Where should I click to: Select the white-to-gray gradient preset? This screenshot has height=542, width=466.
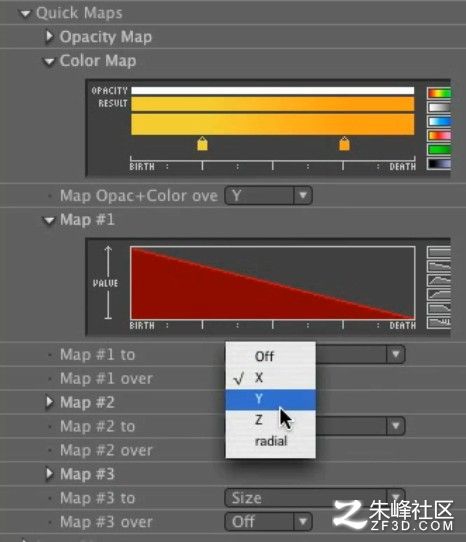[x=439, y=107]
